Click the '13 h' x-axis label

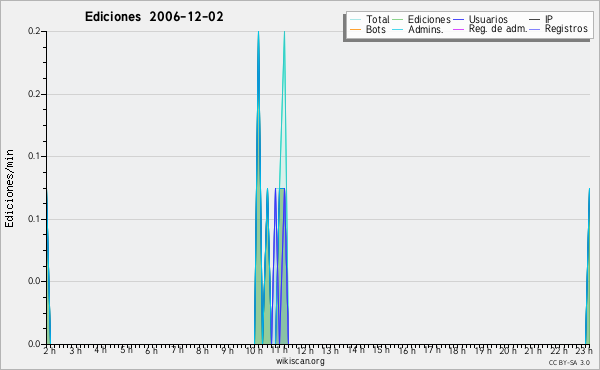(x=330, y=350)
